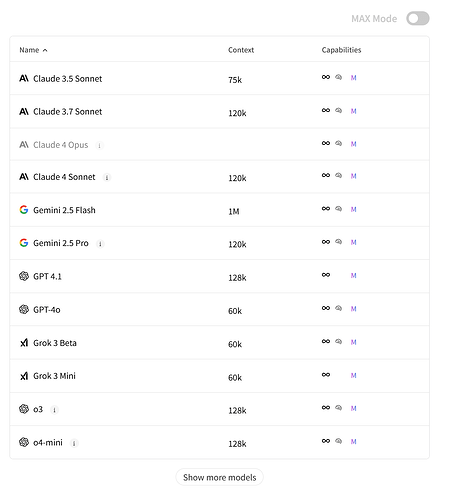Open the Gemini 2.5 Pro info icon
This screenshot has width=450, height=499.
pyautogui.click(x=100, y=244)
